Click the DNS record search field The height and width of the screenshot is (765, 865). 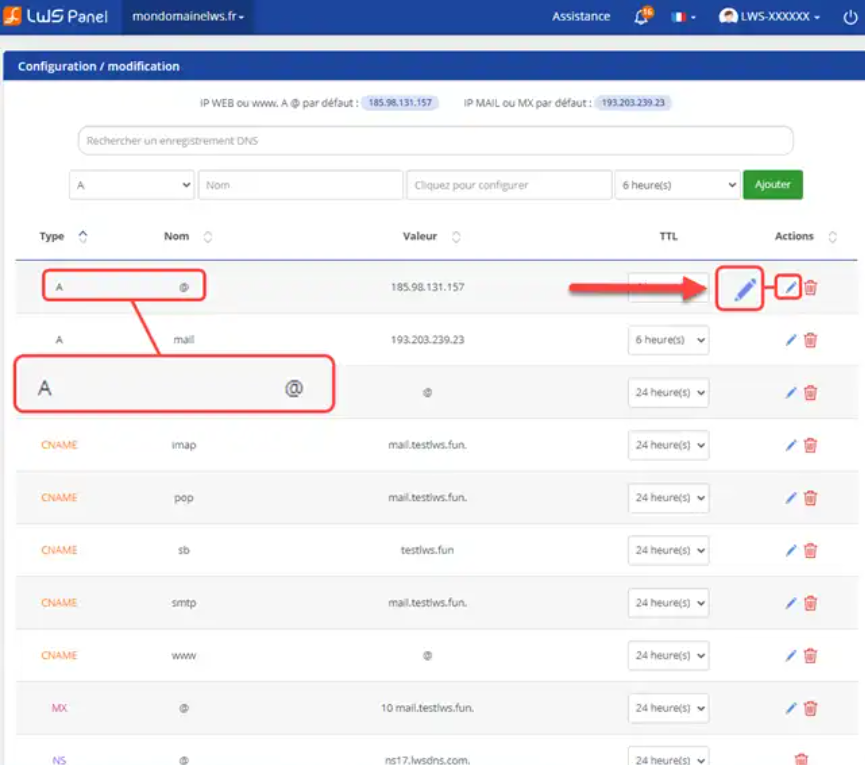tap(434, 140)
